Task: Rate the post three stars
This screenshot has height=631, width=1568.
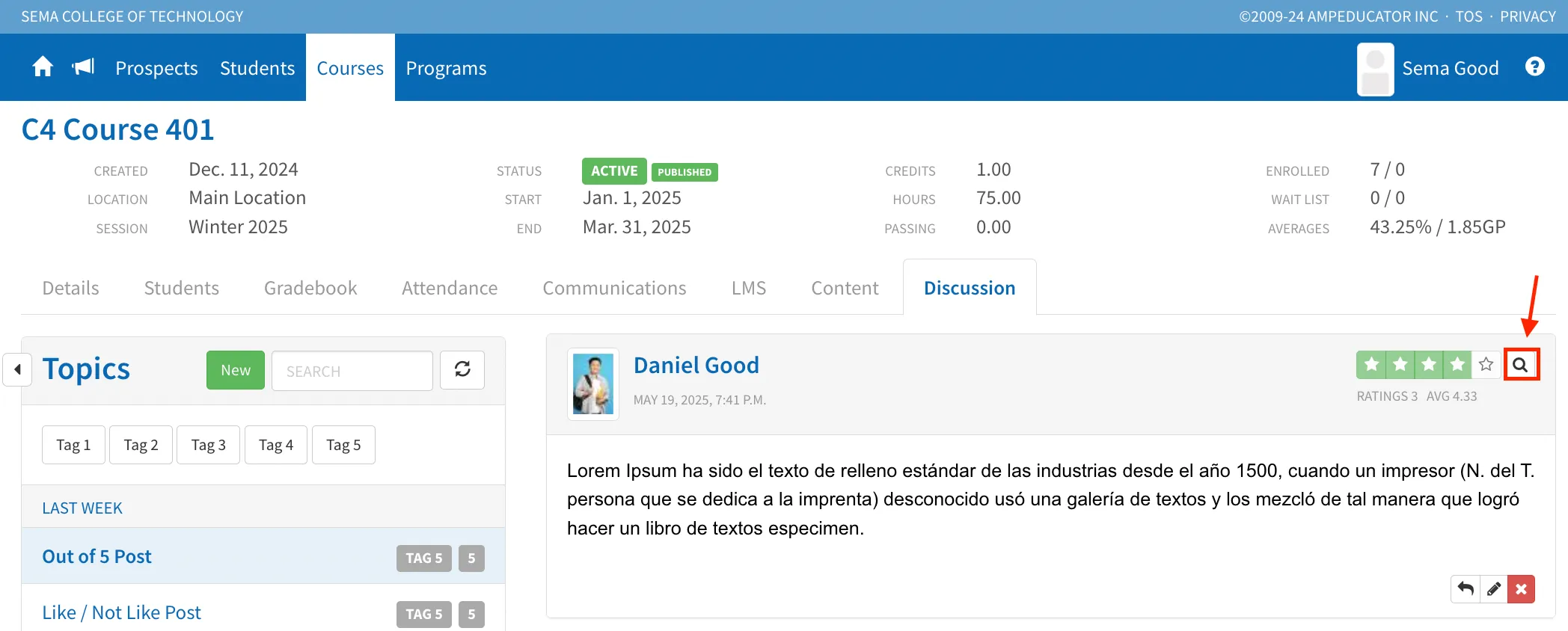Action: click(x=1428, y=365)
